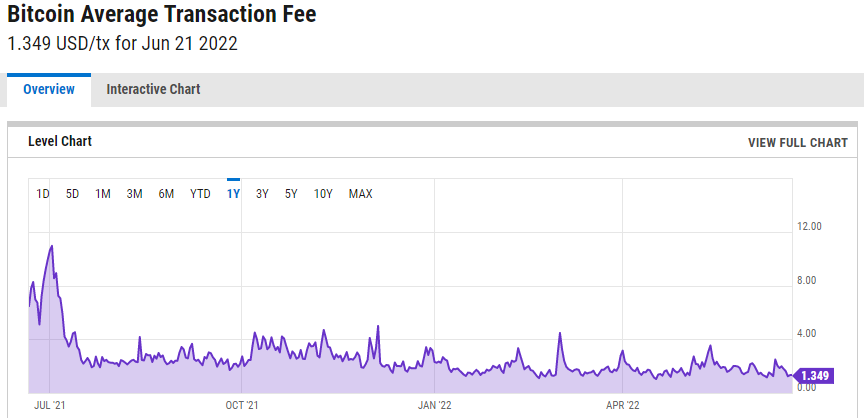Set chart range to YTD
The height and width of the screenshot is (418, 864).
[x=200, y=194]
